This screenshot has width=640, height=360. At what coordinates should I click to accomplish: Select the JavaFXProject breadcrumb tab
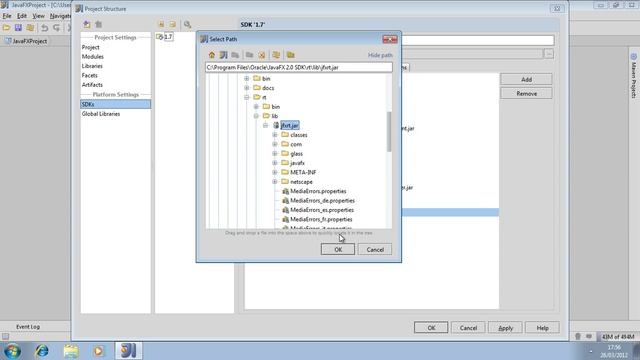click(26, 41)
